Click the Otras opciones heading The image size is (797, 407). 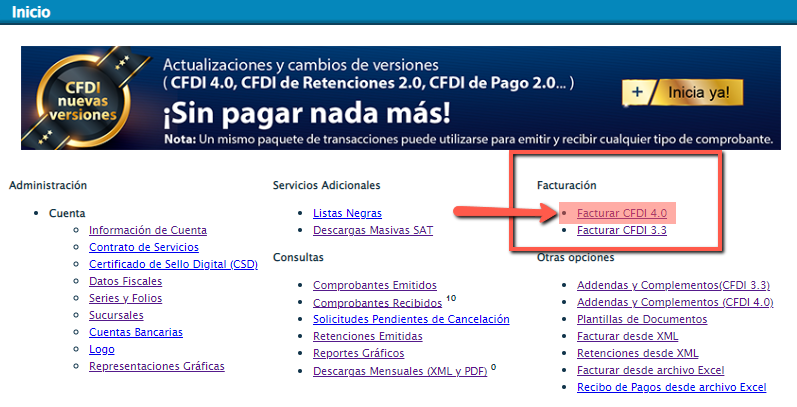[x=575, y=258]
